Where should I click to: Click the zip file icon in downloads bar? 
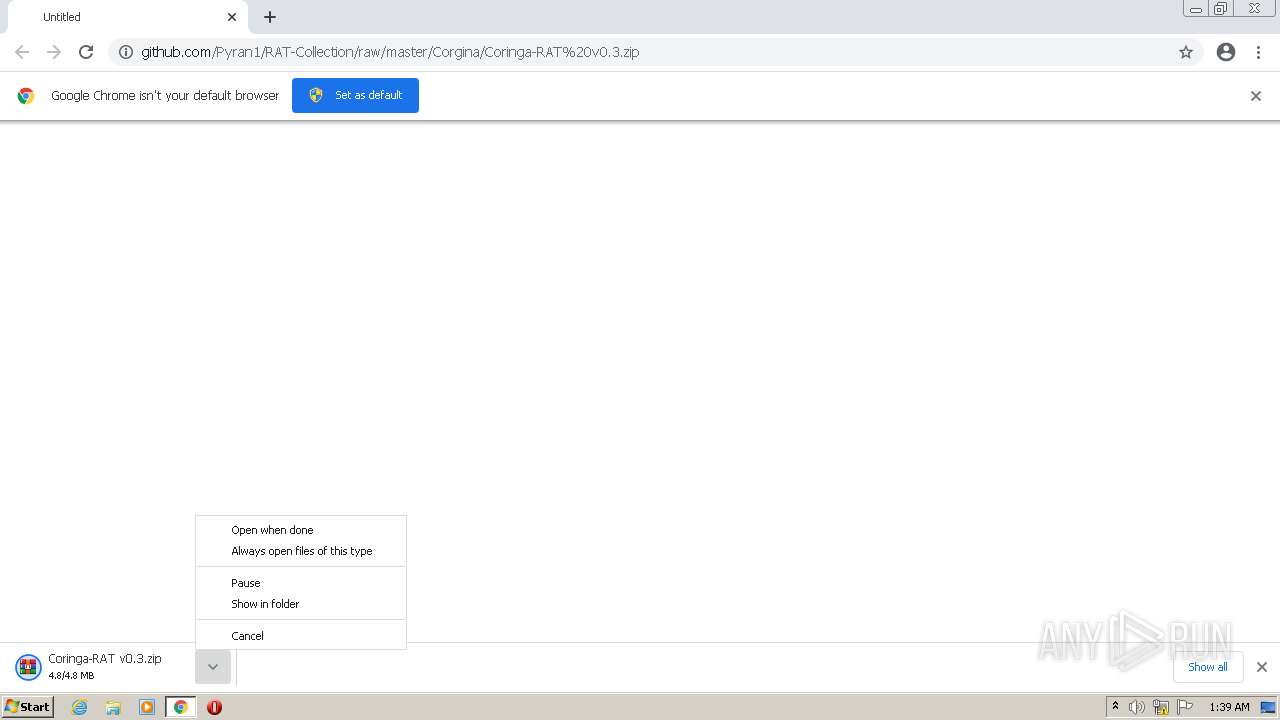[28, 667]
